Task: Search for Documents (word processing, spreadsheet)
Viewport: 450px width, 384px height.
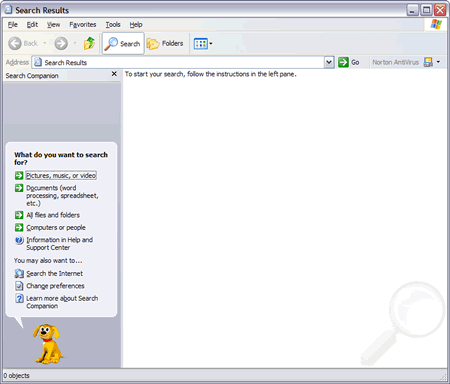Action: pos(62,195)
